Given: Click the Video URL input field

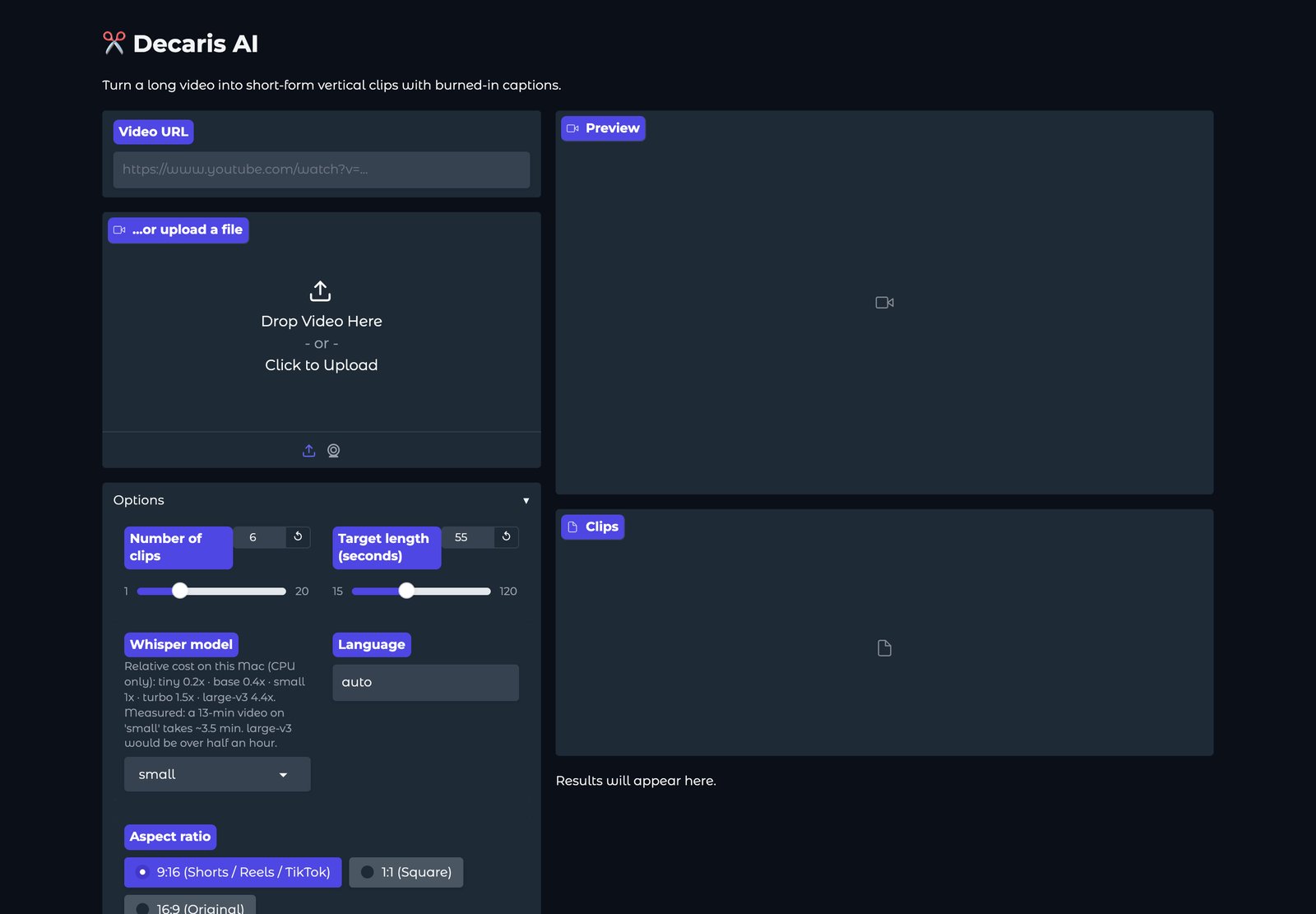Looking at the screenshot, I should click(x=322, y=169).
